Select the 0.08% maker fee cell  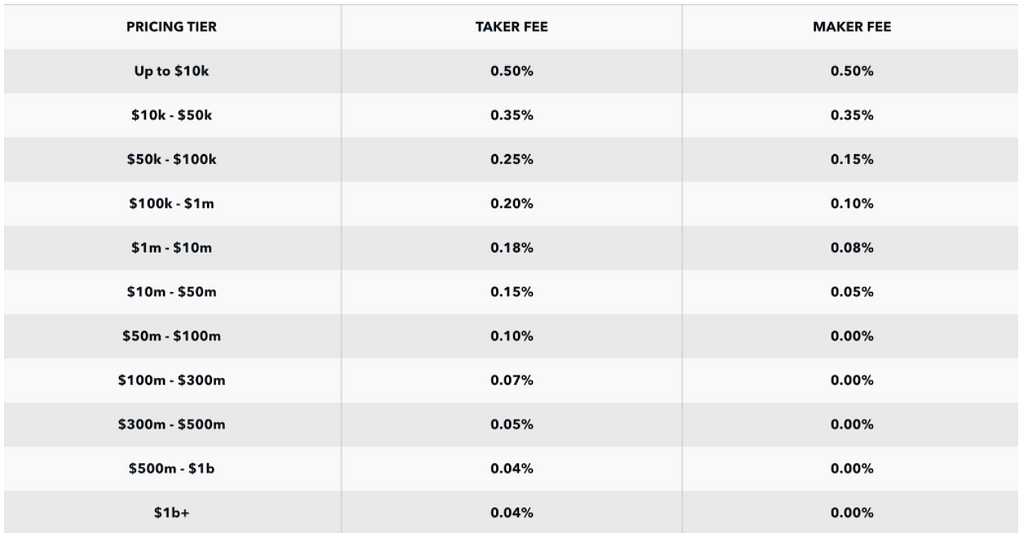[851, 247]
